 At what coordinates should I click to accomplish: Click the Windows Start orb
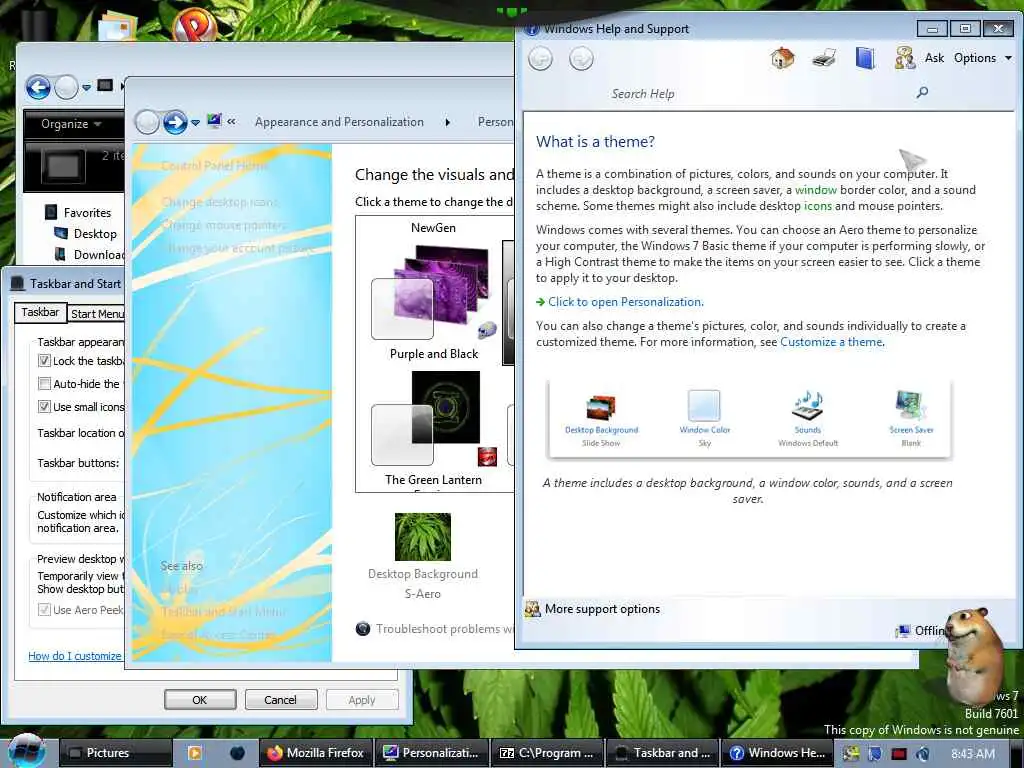click(26, 751)
